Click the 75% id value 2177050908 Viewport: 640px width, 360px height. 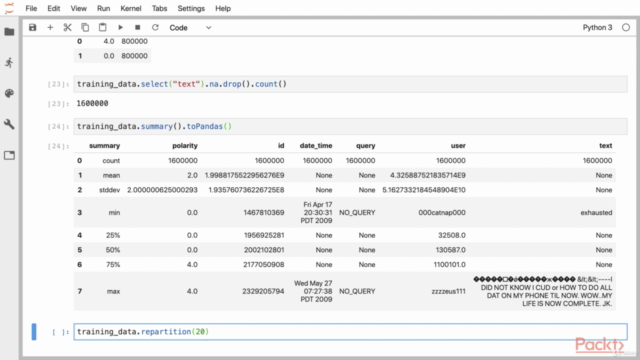[264, 264]
